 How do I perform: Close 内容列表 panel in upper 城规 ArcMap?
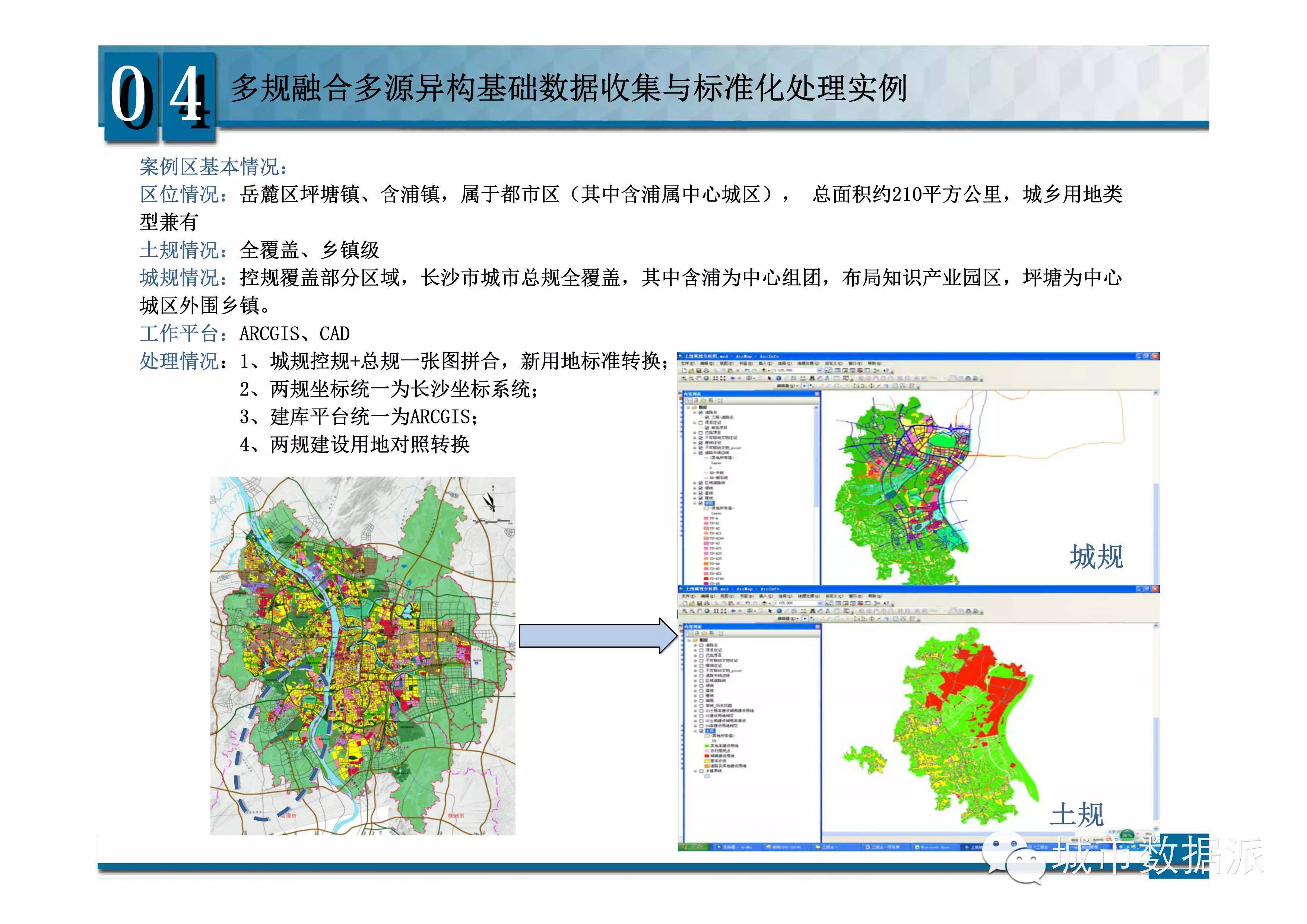tap(818, 394)
